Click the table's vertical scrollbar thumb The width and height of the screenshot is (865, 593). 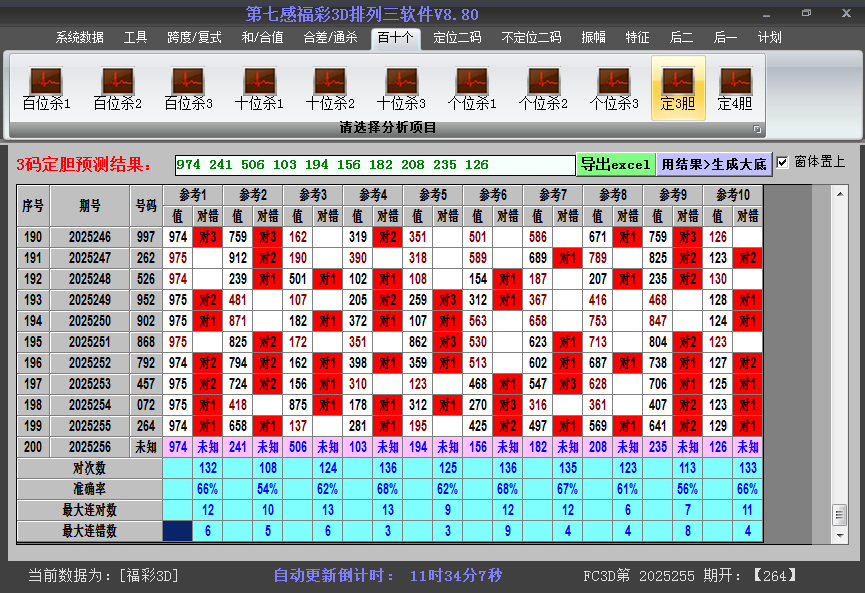point(839,513)
